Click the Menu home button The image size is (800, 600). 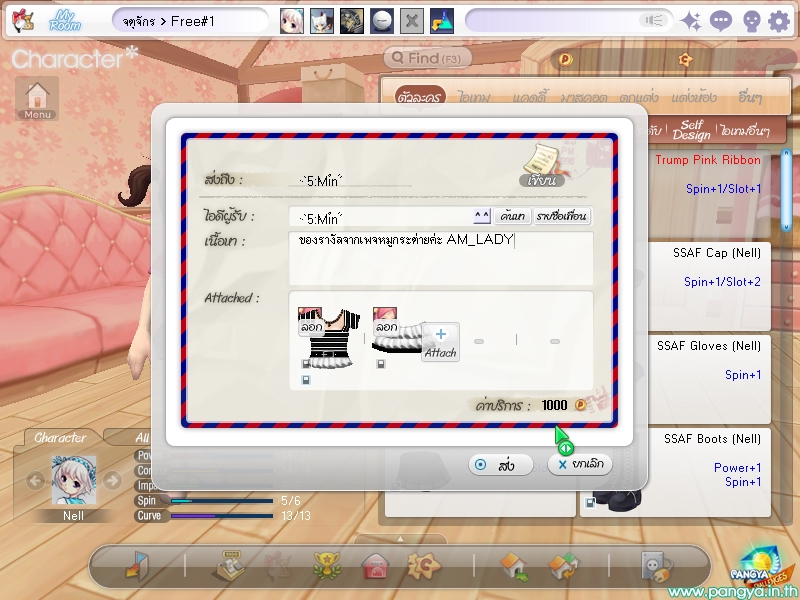(37, 98)
